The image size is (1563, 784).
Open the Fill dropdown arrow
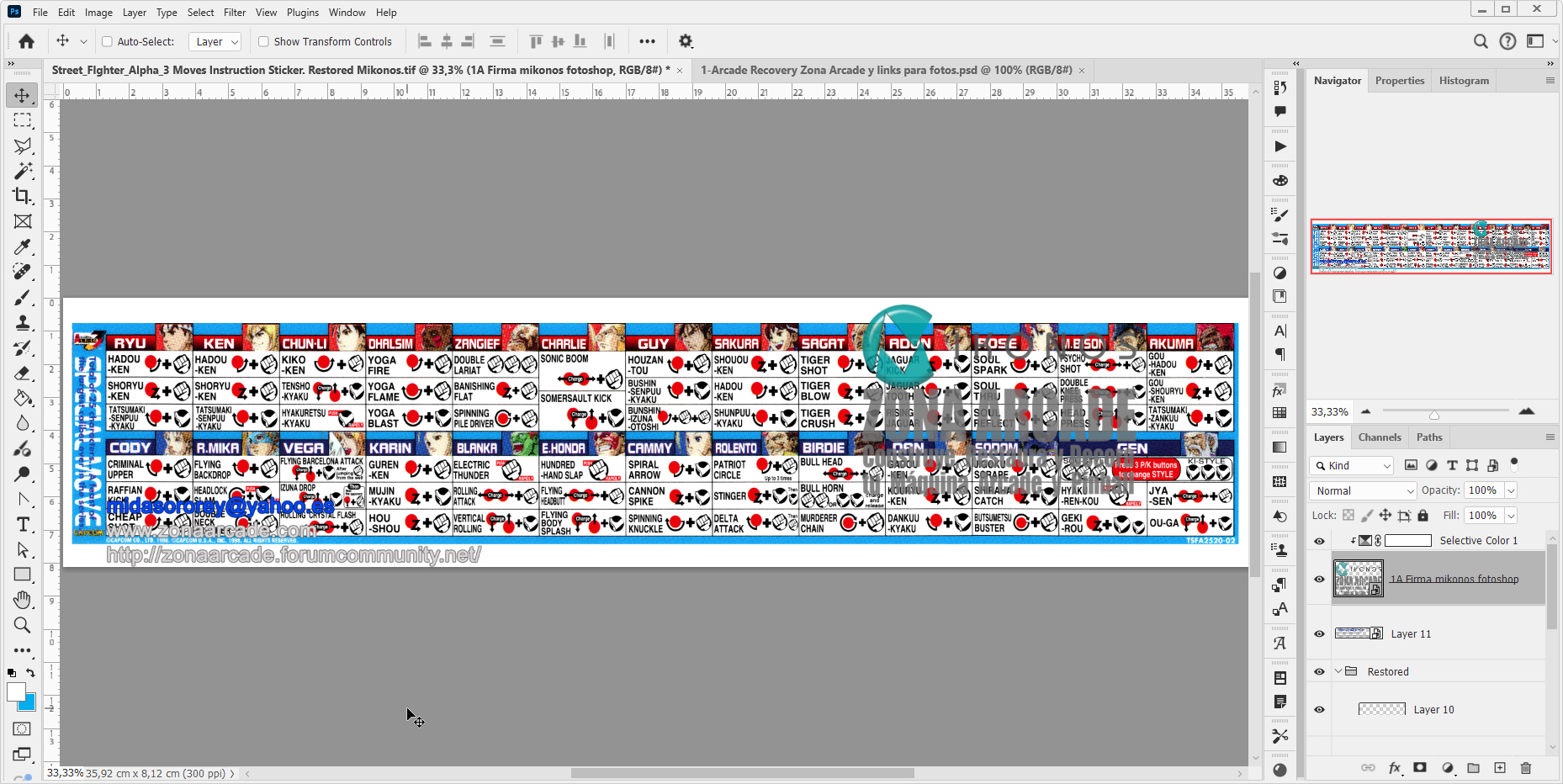click(1511, 516)
